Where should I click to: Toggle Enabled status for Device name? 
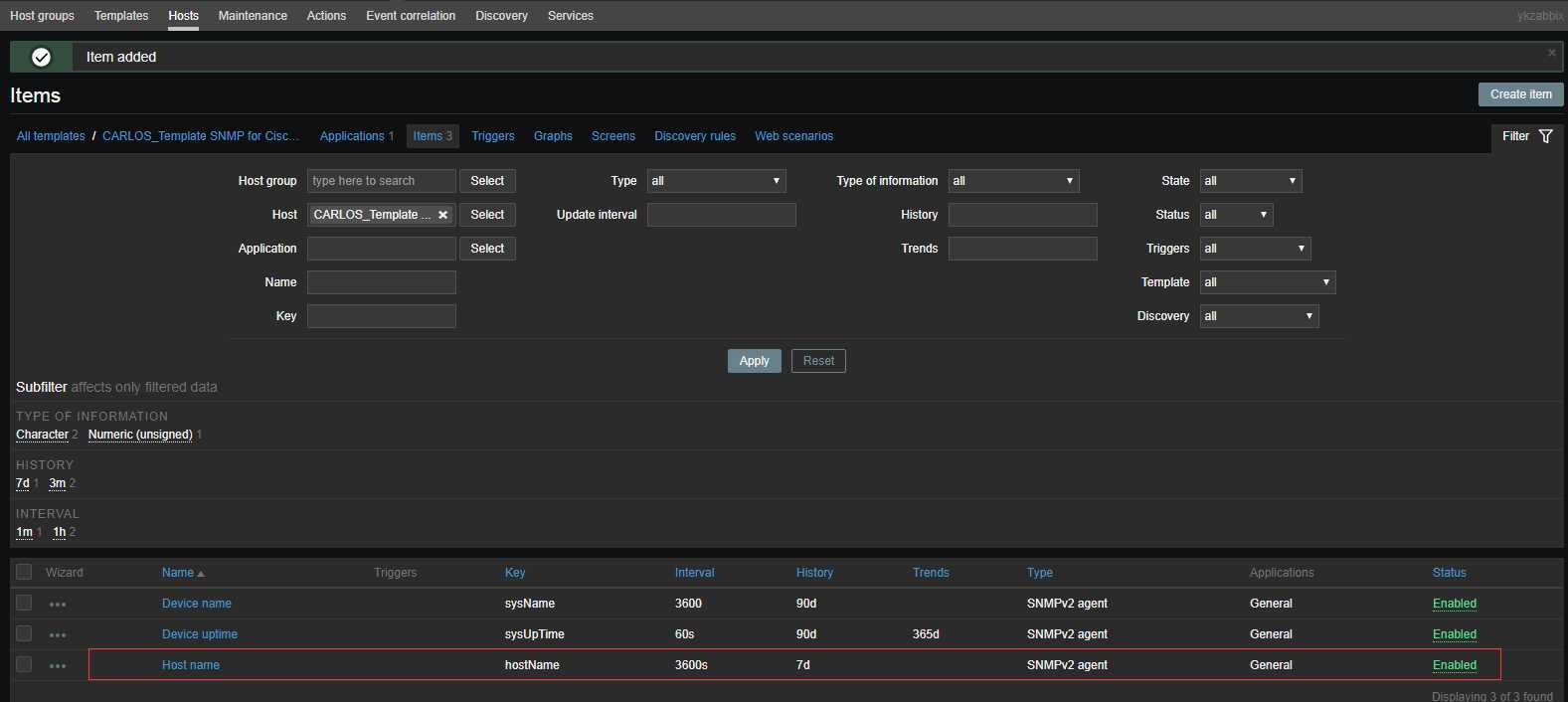[x=1454, y=604]
